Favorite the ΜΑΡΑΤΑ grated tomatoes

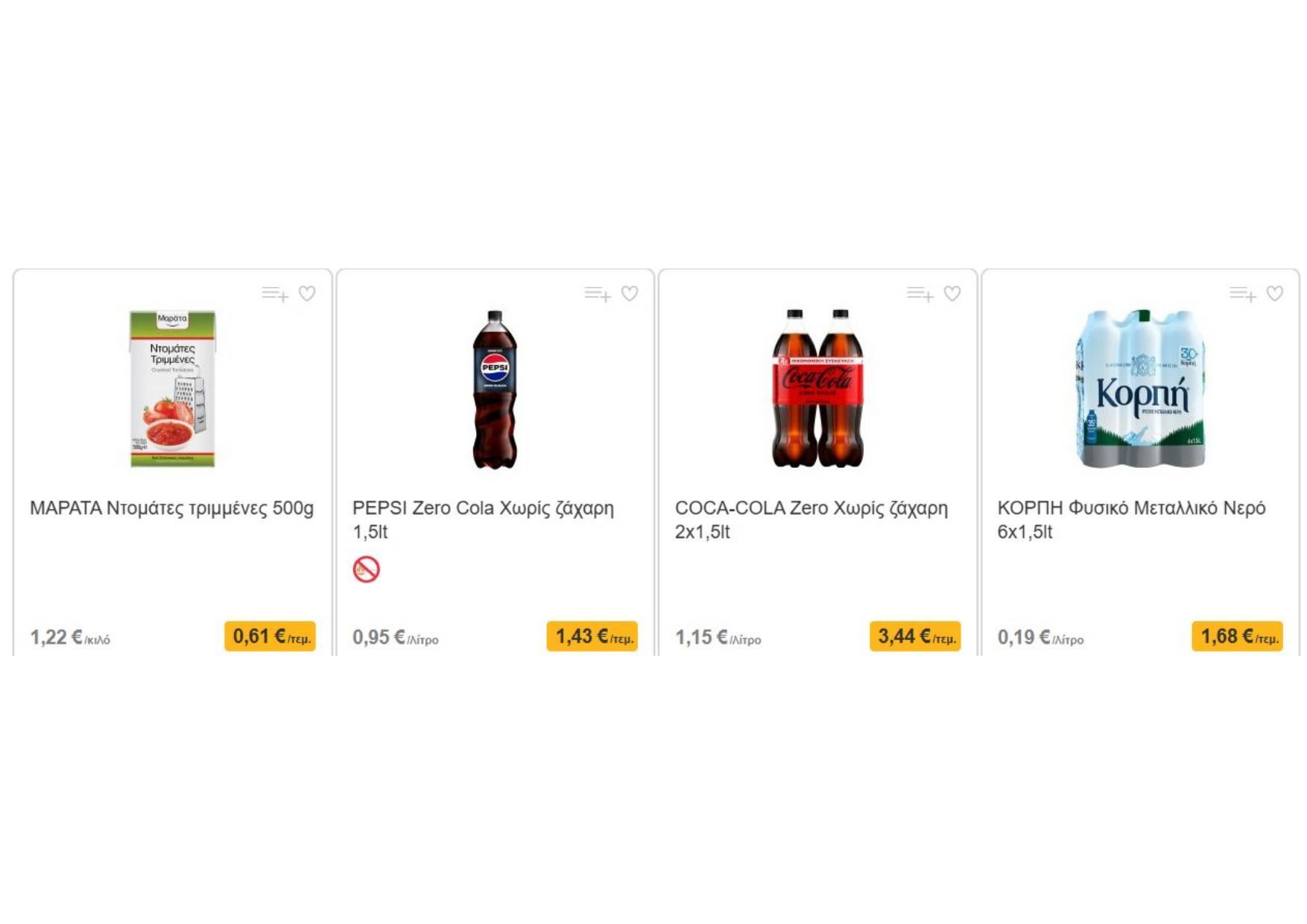pos(307,294)
